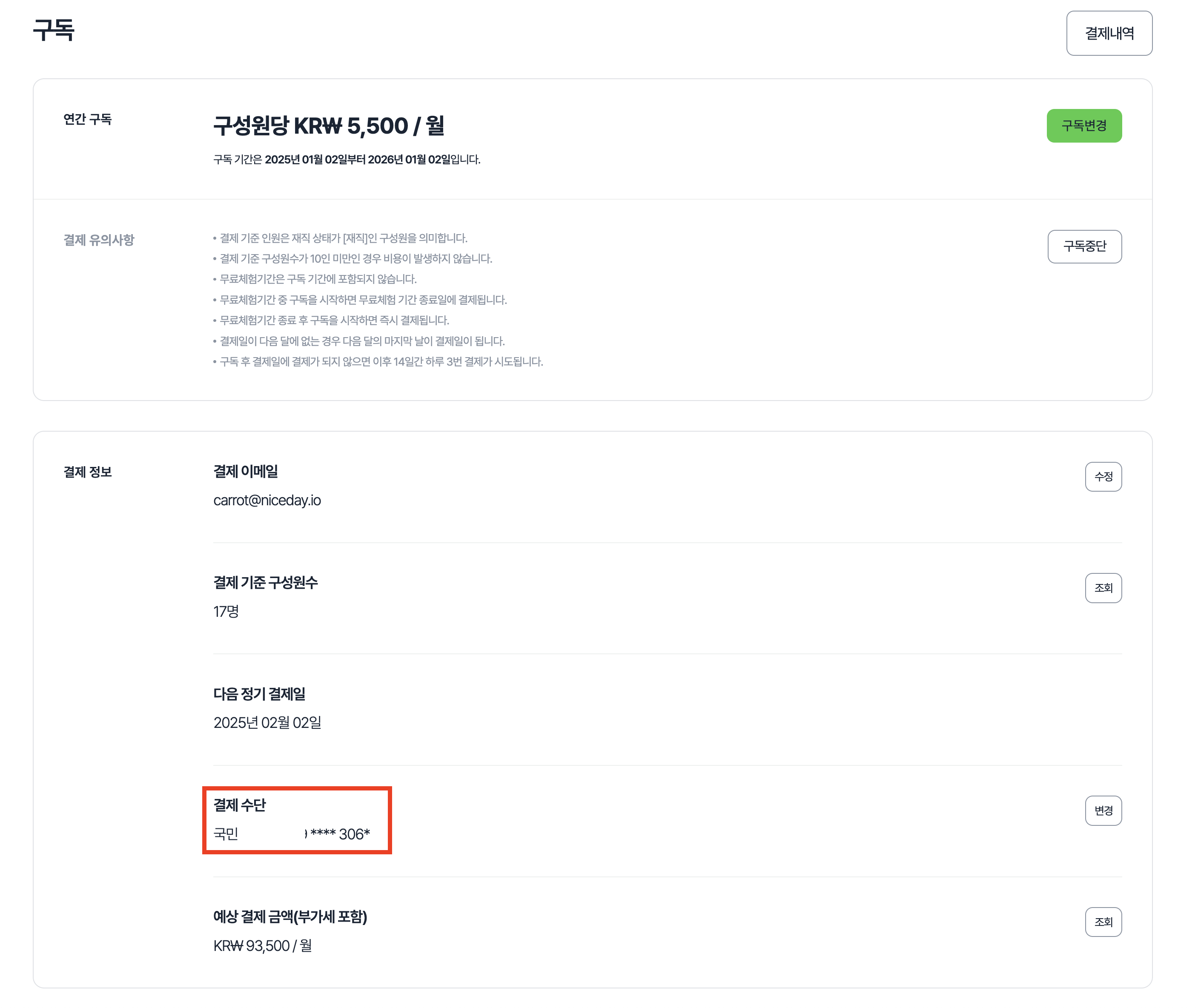1198x1008 pixels.
Task: Click the carrot@niceday.io email address
Action: point(267,501)
